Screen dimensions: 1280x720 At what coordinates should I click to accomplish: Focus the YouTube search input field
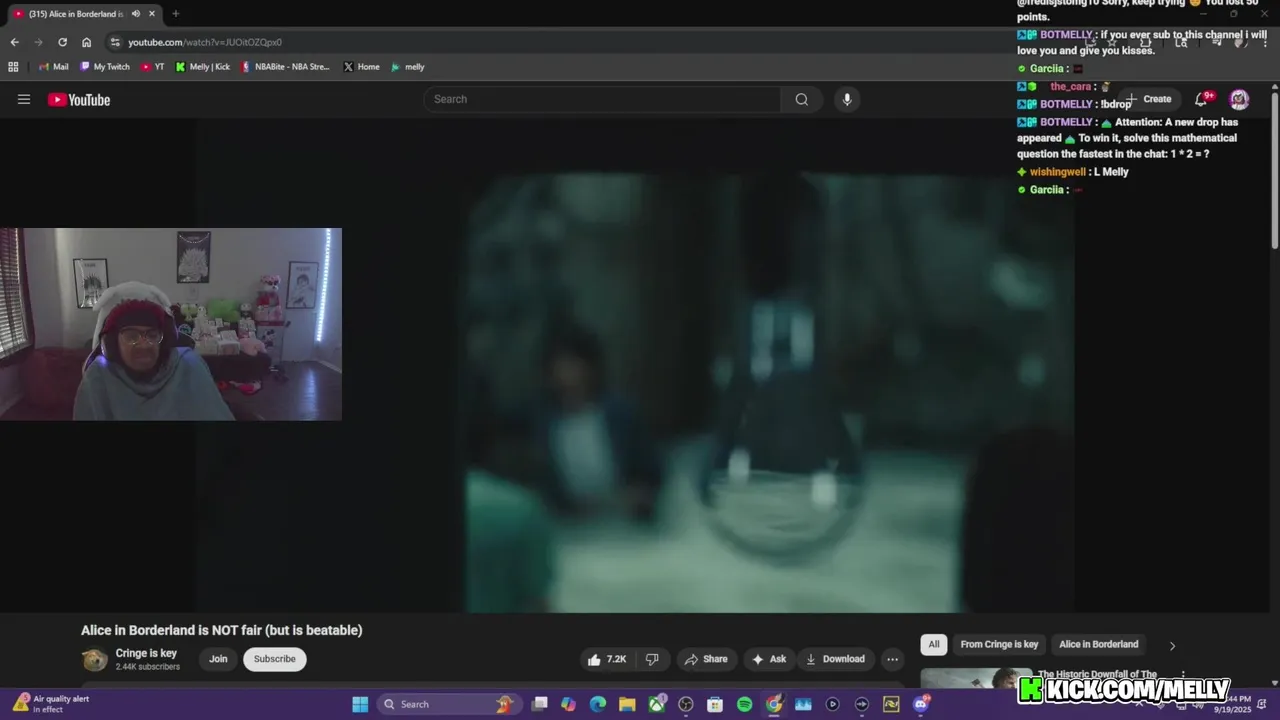[x=602, y=99]
